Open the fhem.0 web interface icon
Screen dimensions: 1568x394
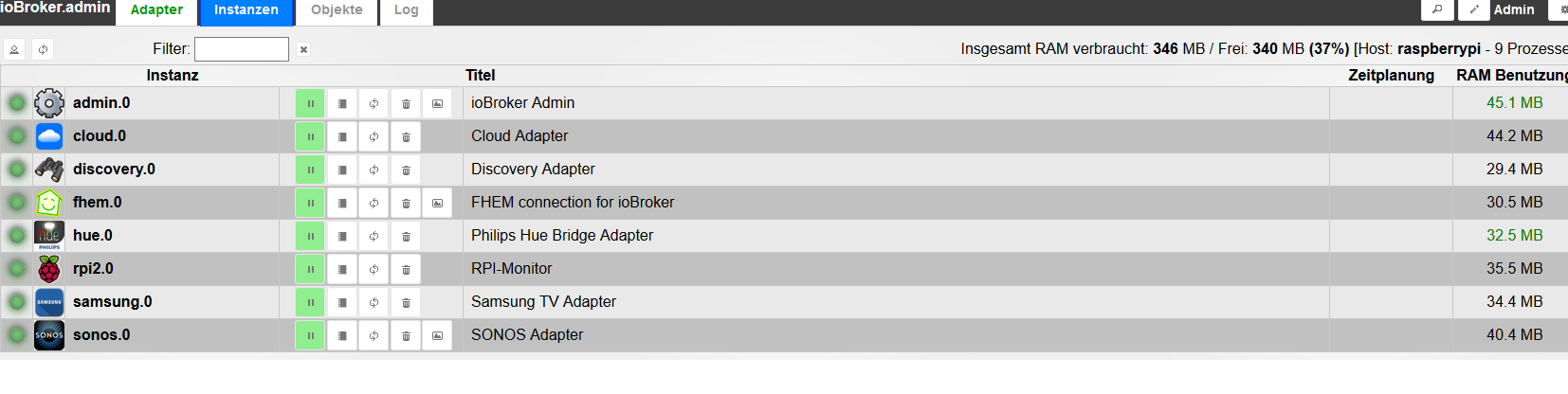pos(437,203)
